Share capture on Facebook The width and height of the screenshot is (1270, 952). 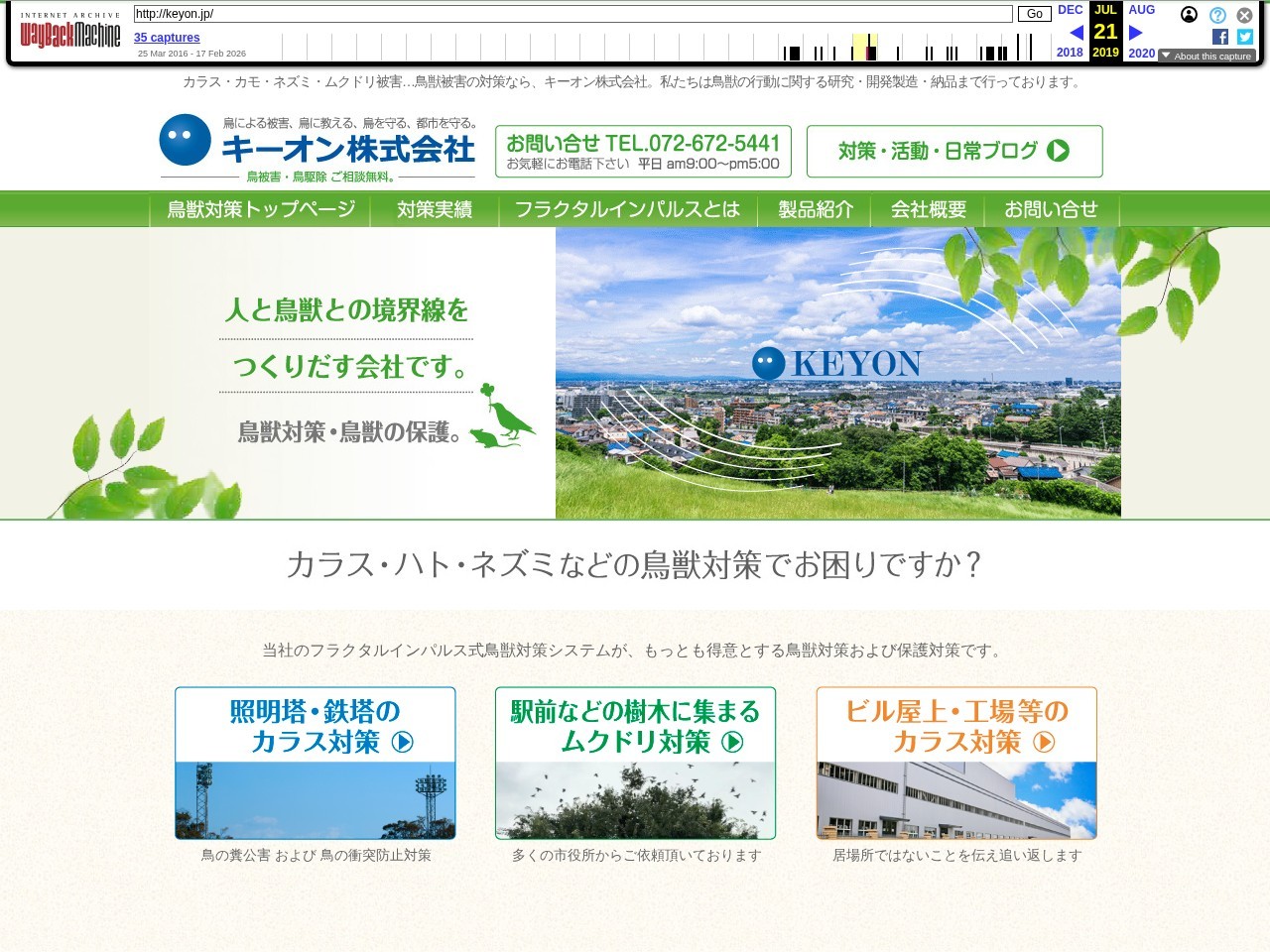(x=1220, y=37)
